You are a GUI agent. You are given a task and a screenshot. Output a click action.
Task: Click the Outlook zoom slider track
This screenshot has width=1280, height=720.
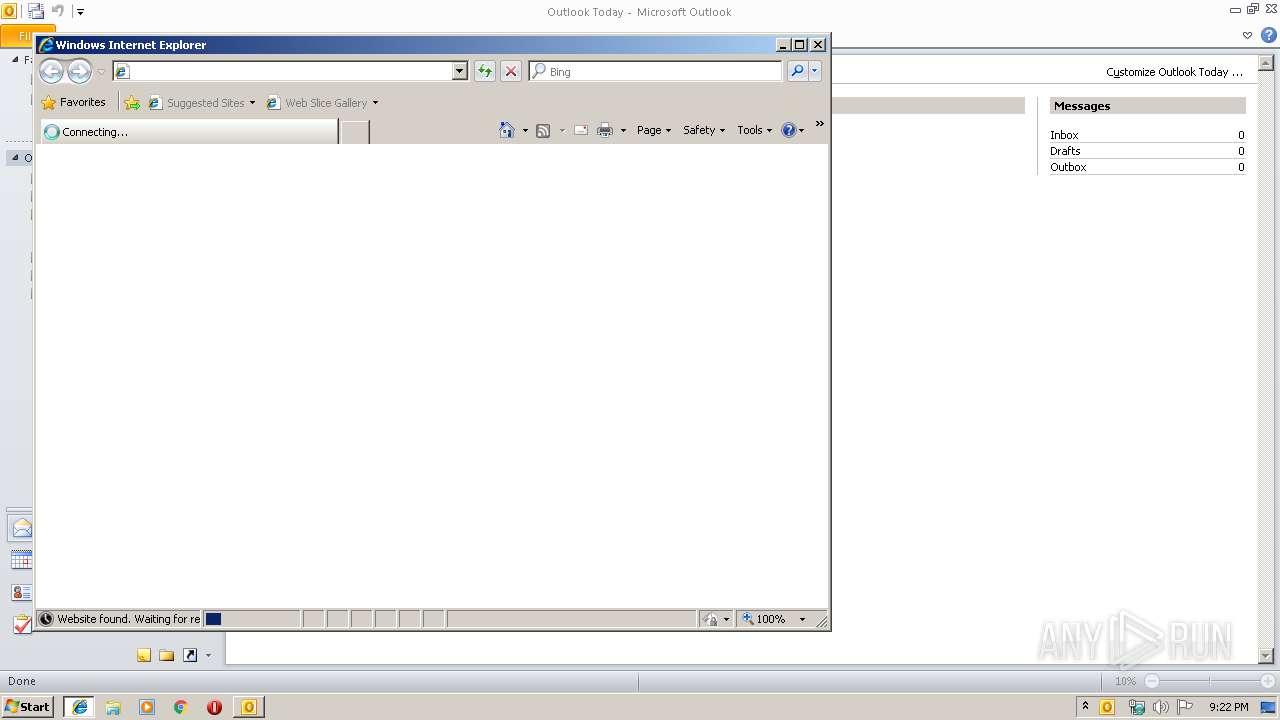click(x=1209, y=681)
